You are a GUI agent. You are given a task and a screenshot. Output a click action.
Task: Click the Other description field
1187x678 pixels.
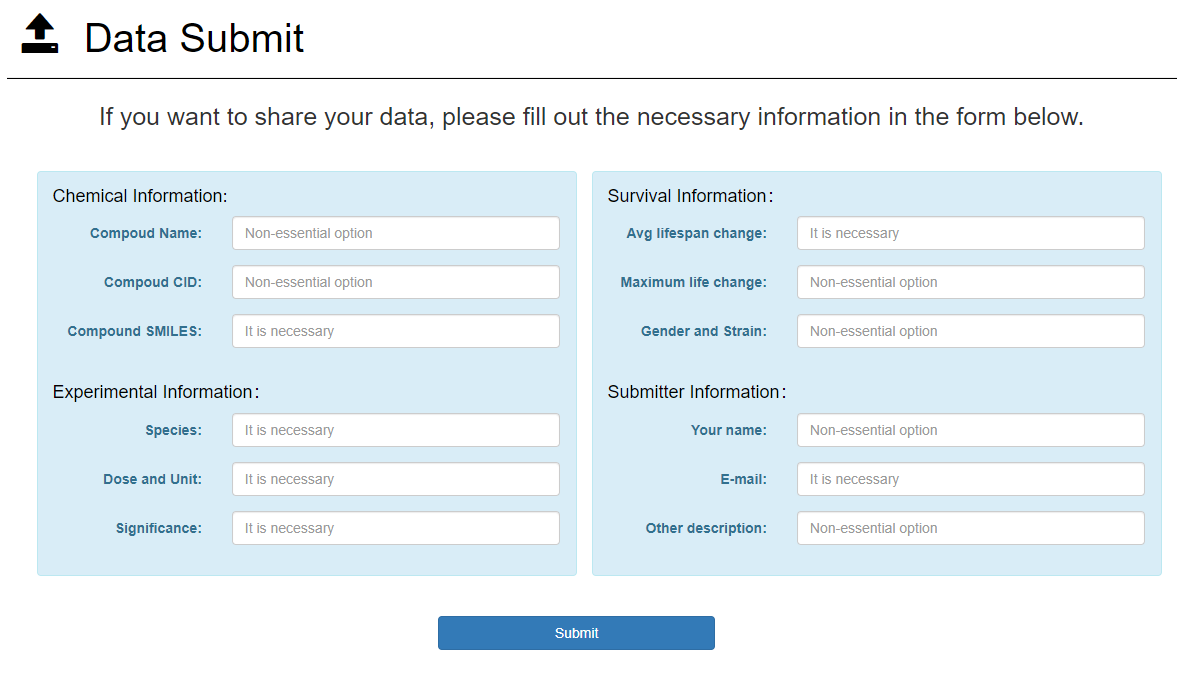coord(970,528)
